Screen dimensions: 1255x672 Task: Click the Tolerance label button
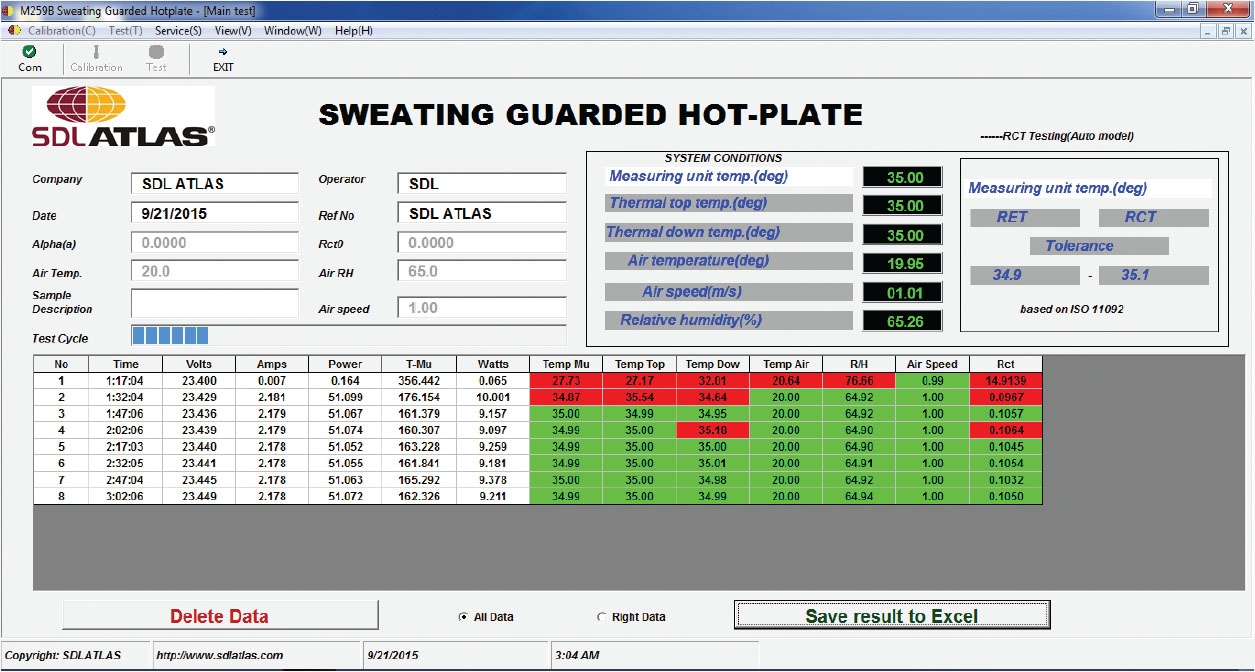click(1099, 246)
